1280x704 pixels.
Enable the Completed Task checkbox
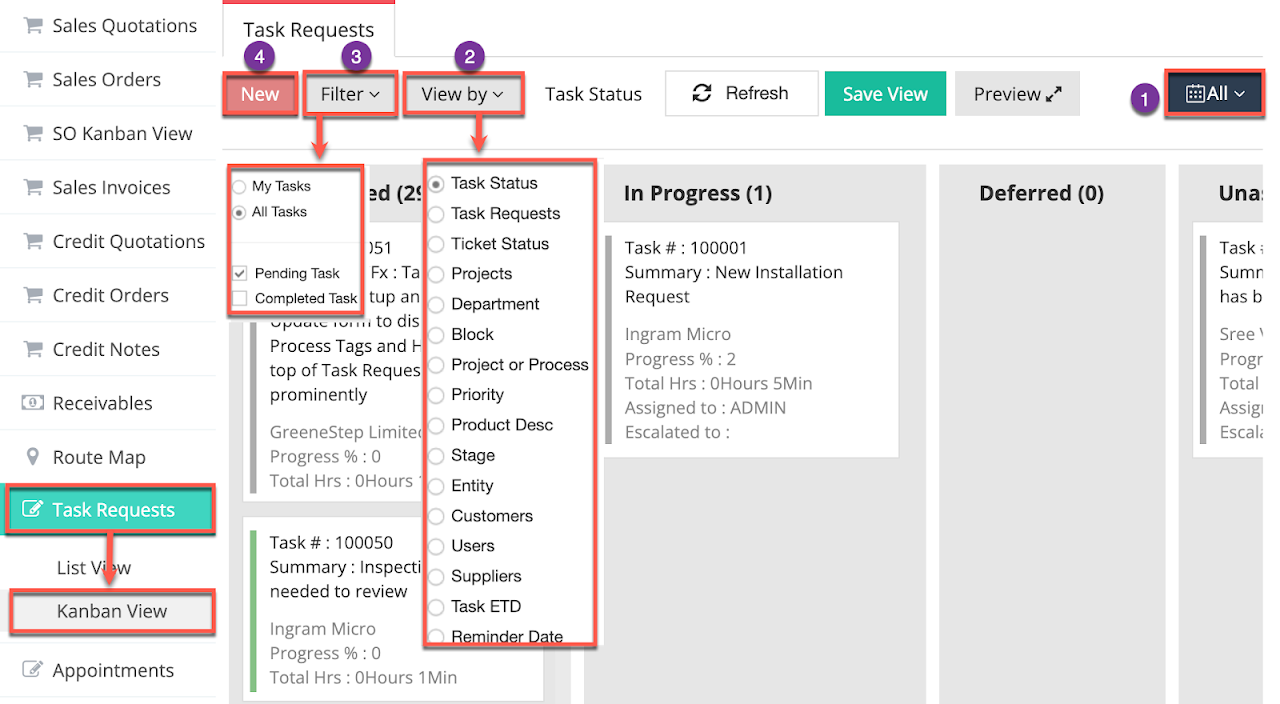point(239,298)
